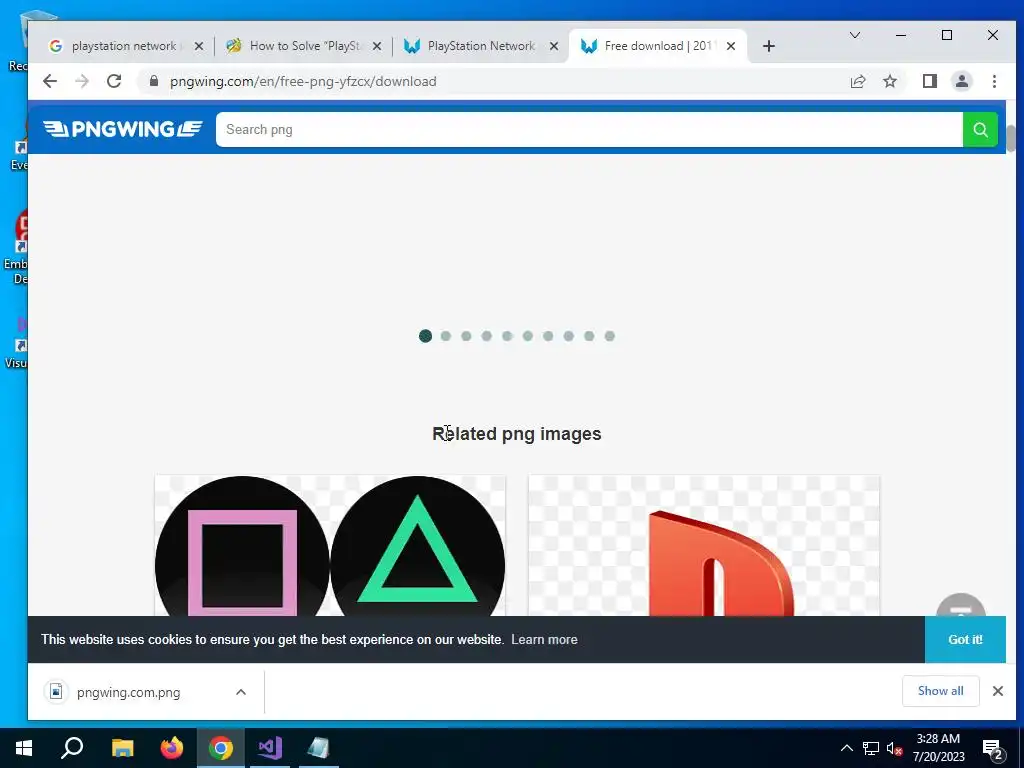Click the green search magnifier button
Screen dimensions: 1024x768
tap(980, 129)
